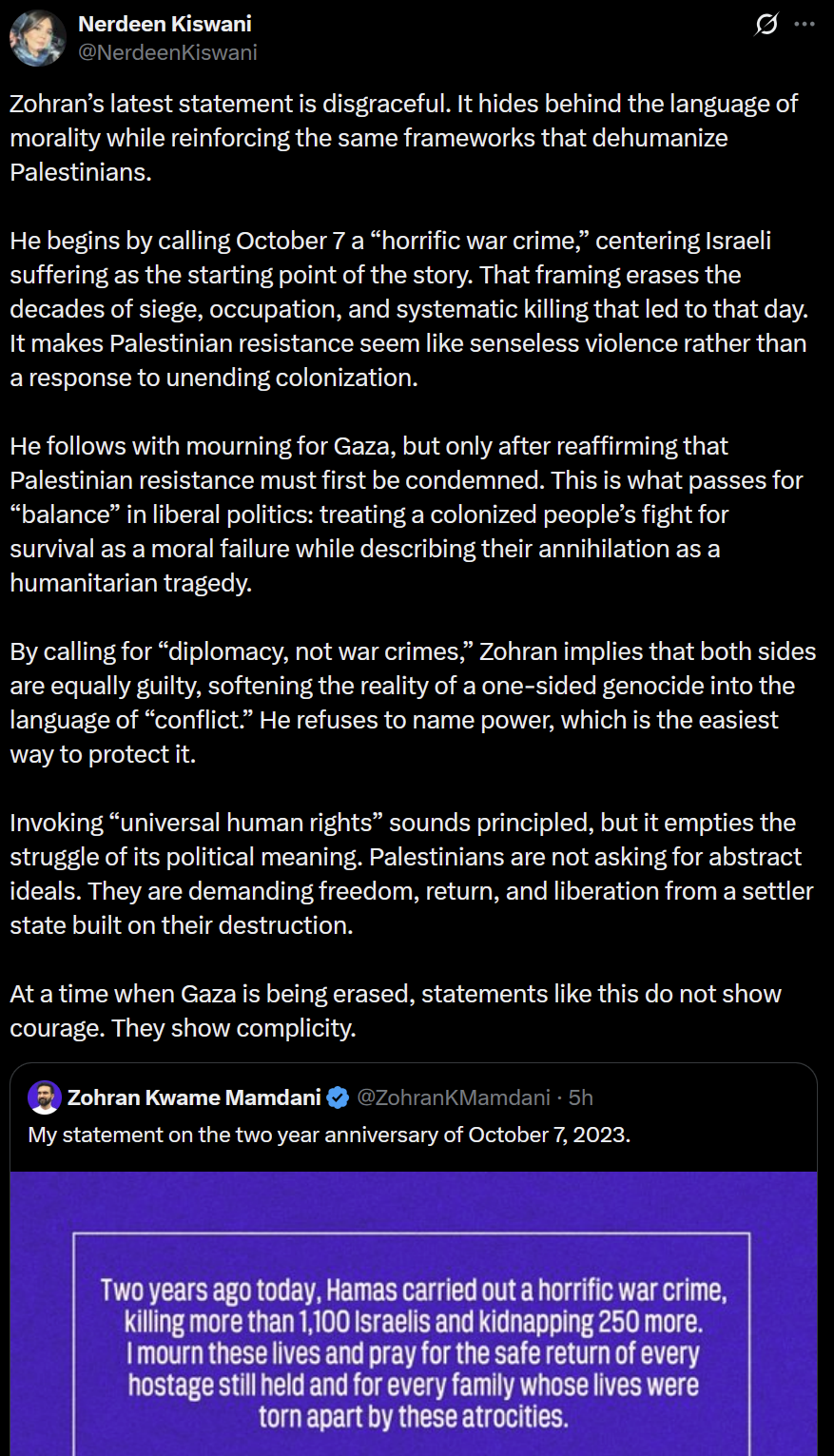The height and width of the screenshot is (1456, 834).
Task: Open the Grok icon on the post
Action: coord(766,25)
